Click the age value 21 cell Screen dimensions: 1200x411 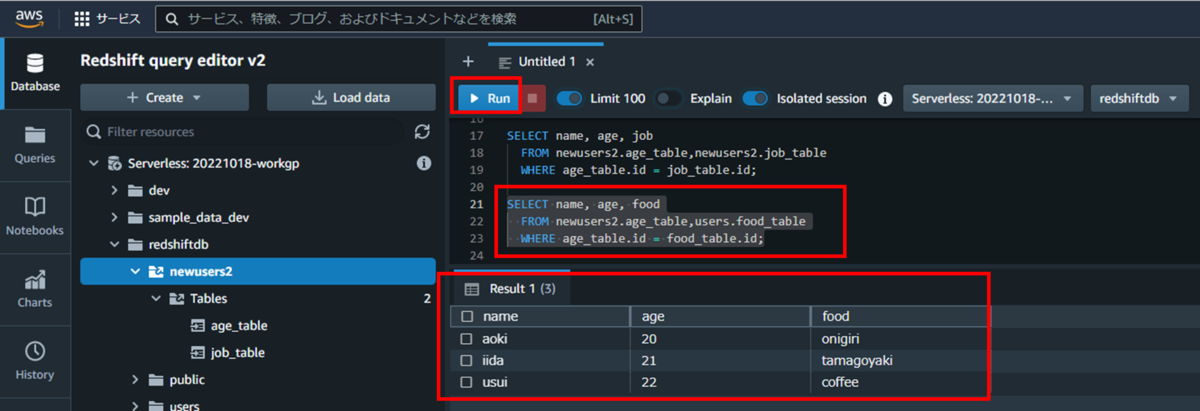[x=720, y=360]
